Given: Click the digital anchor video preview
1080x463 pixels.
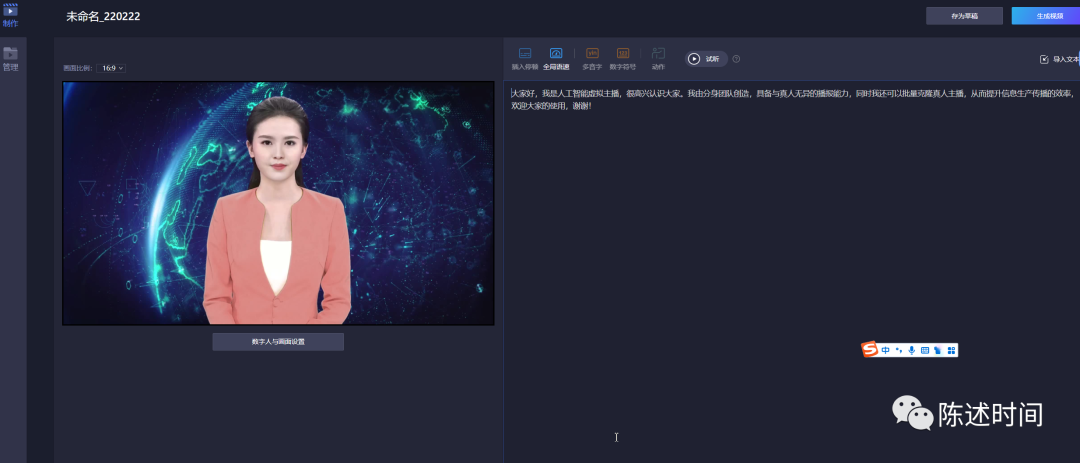Looking at the screenshot, I should tap(278, 203).
